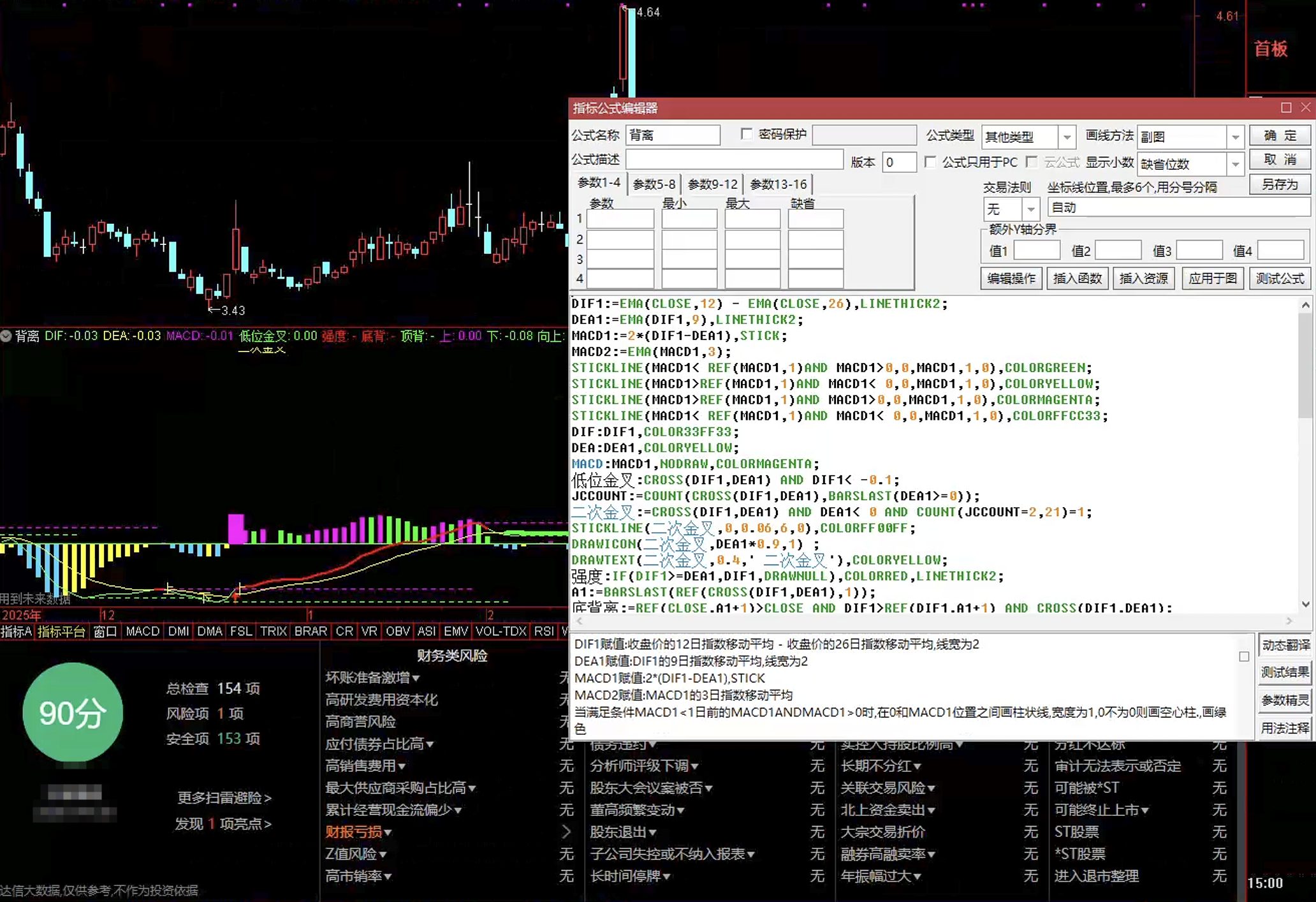1316x902 pixels.
Task: Click the 90分 score circle
Action: [73, 713]
